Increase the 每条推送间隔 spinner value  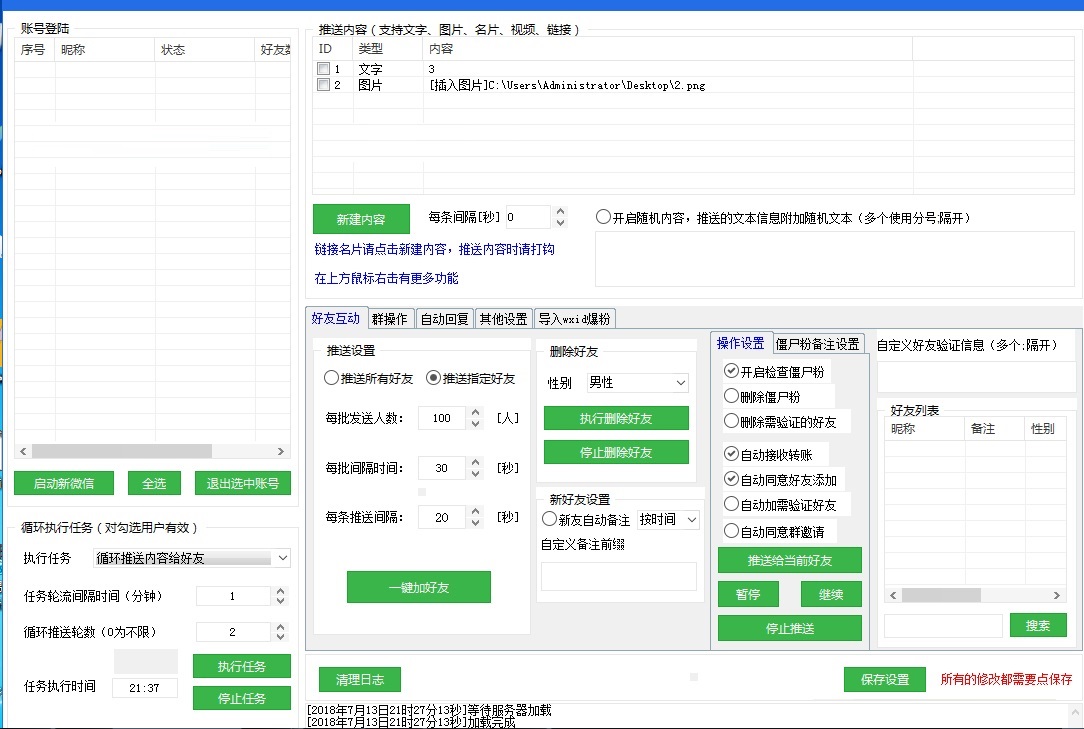pyautogui.click(x=475, y=512)
